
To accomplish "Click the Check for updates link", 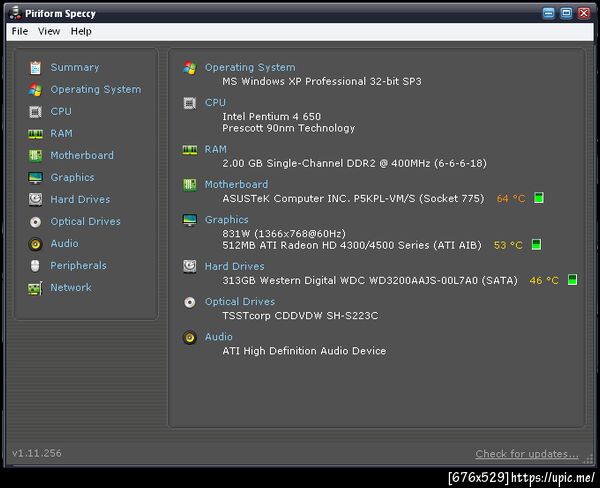I will click(x=527, y=454).
